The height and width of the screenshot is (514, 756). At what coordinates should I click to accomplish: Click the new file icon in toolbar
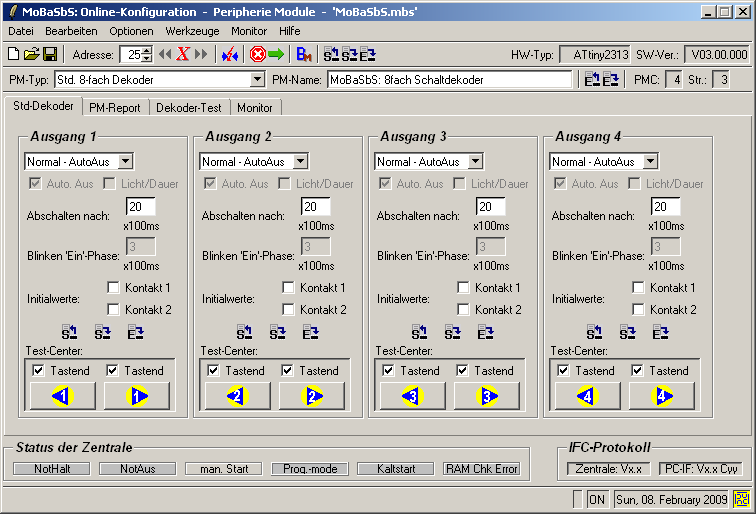pos(13,54)
